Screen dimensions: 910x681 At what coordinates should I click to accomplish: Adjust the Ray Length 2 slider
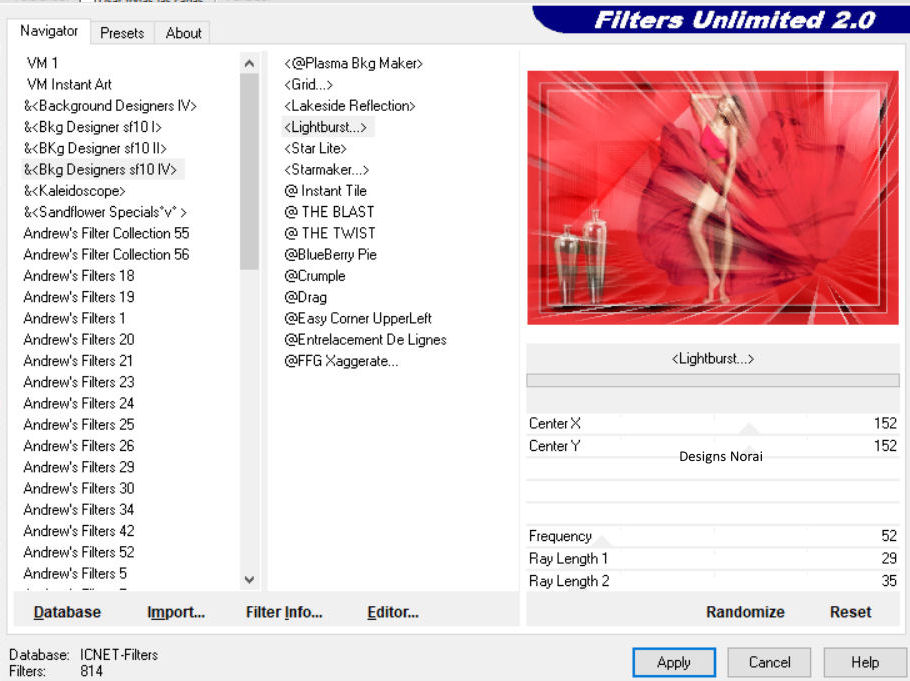coord(713,581)
